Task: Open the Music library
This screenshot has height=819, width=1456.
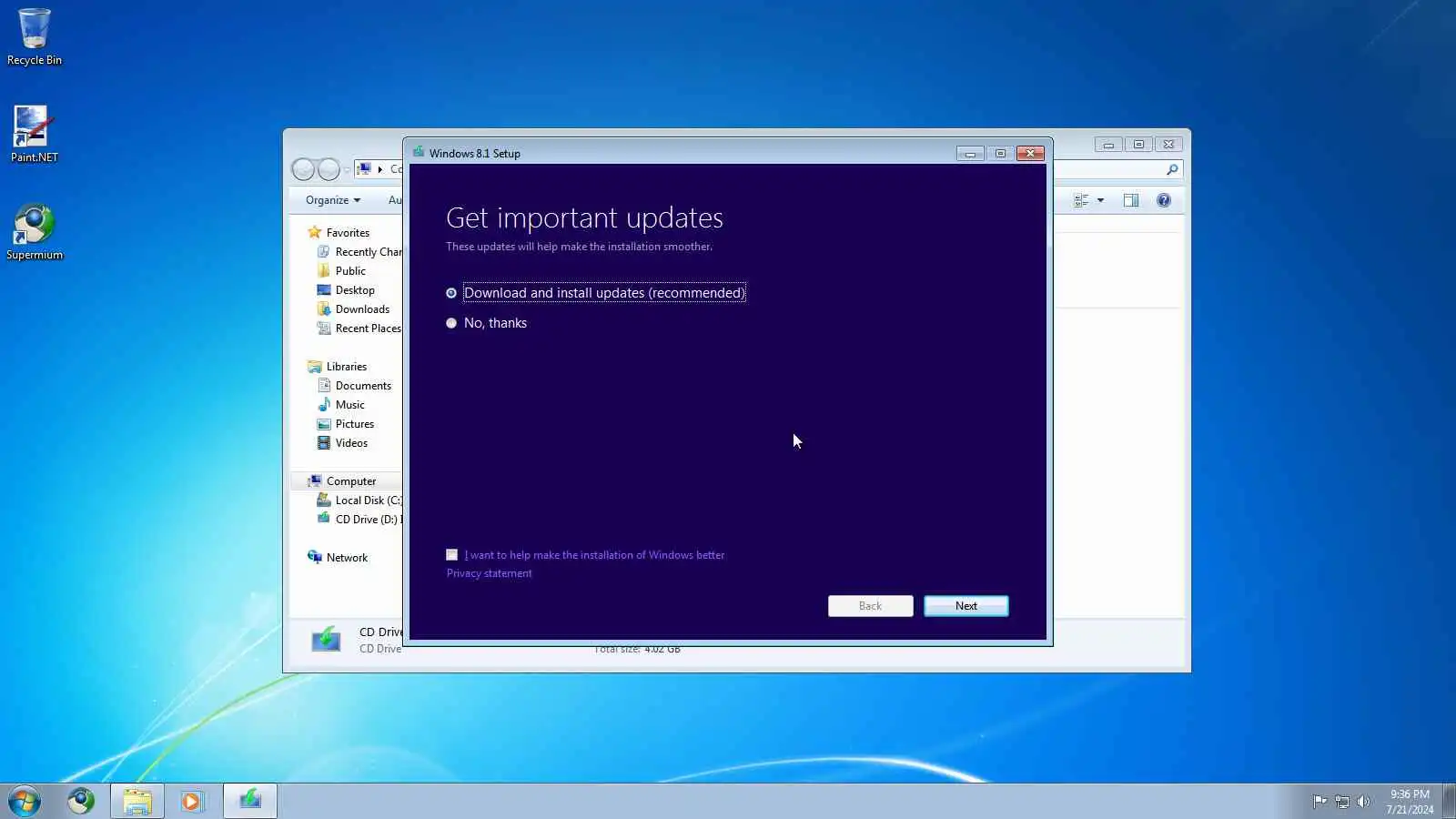Action: coord(349,405)
